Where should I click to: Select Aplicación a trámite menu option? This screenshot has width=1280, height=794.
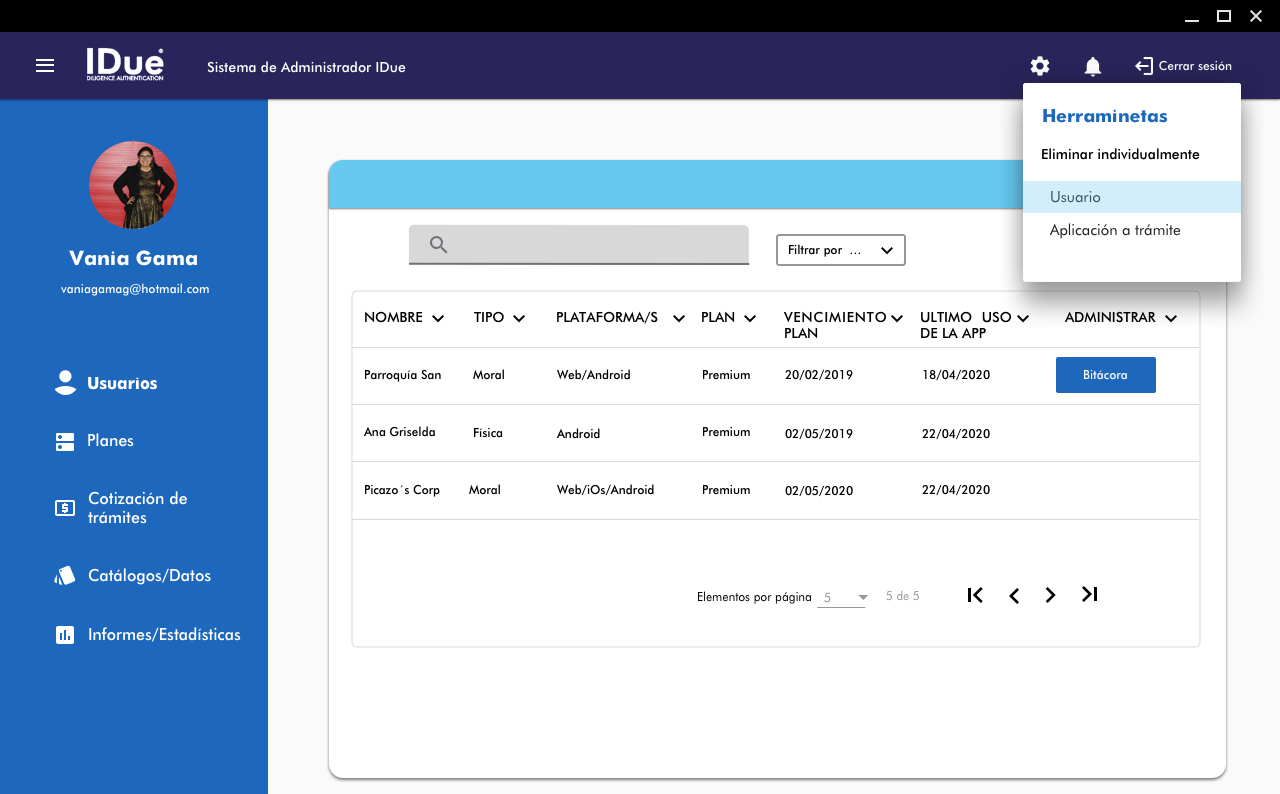pos(1115,231)
